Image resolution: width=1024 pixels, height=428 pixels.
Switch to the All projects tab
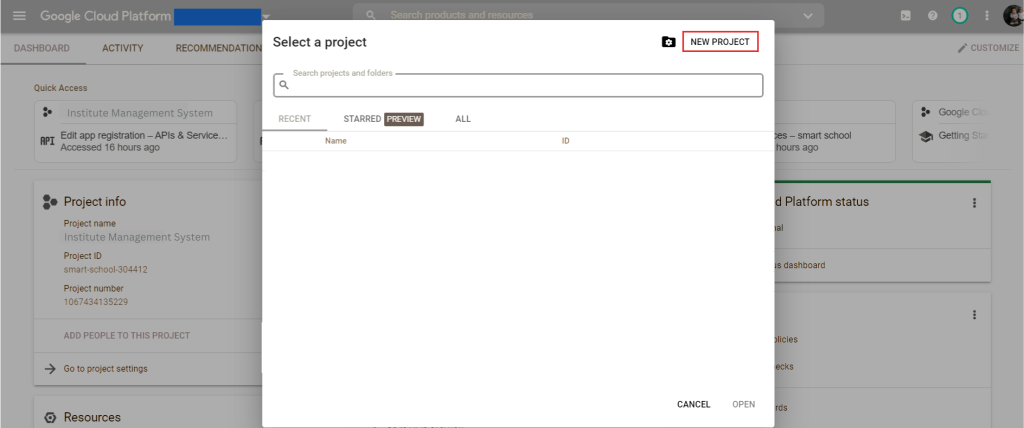pyautogui.click(x=463, y=119)
